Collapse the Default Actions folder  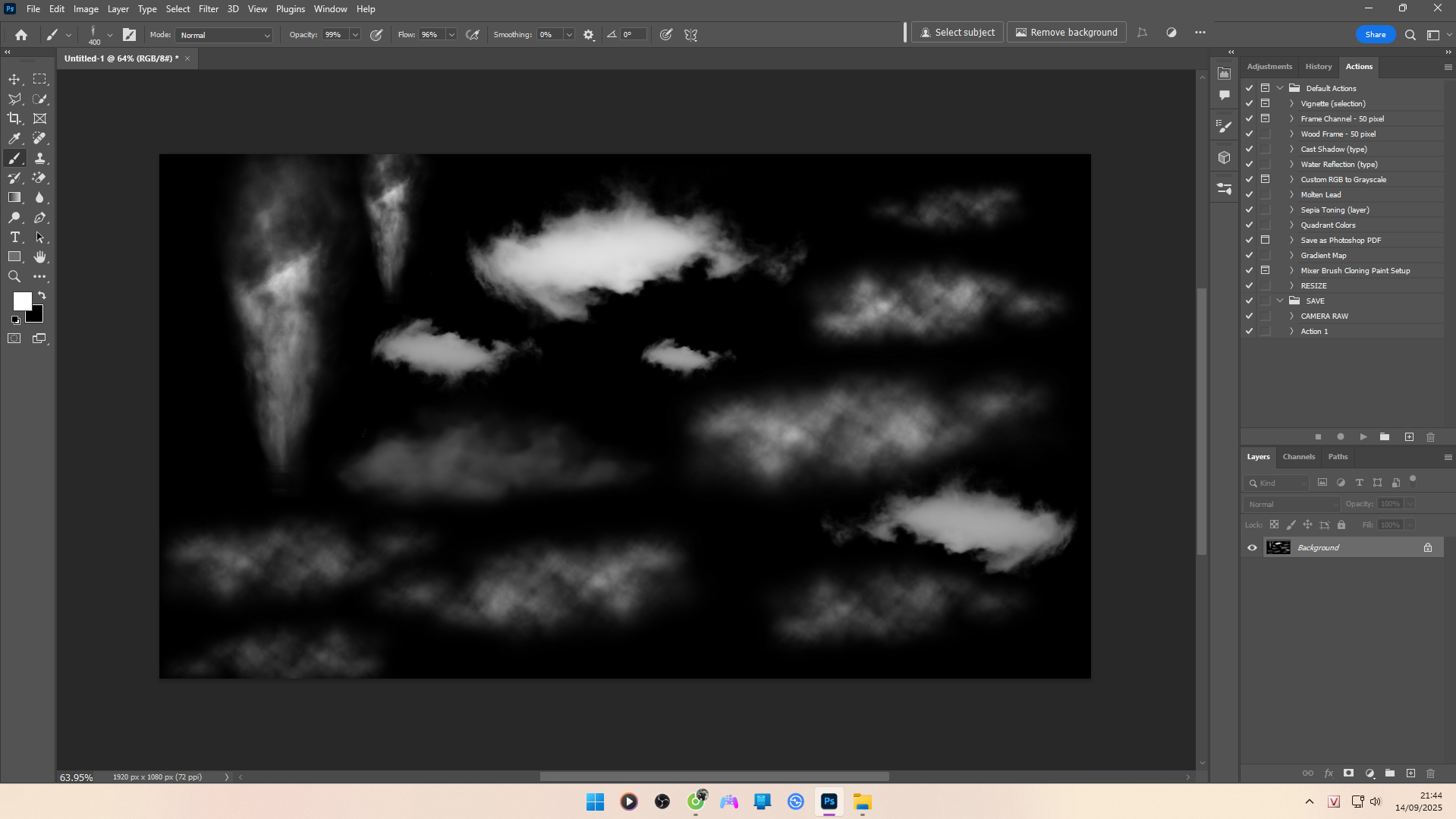1280,88
